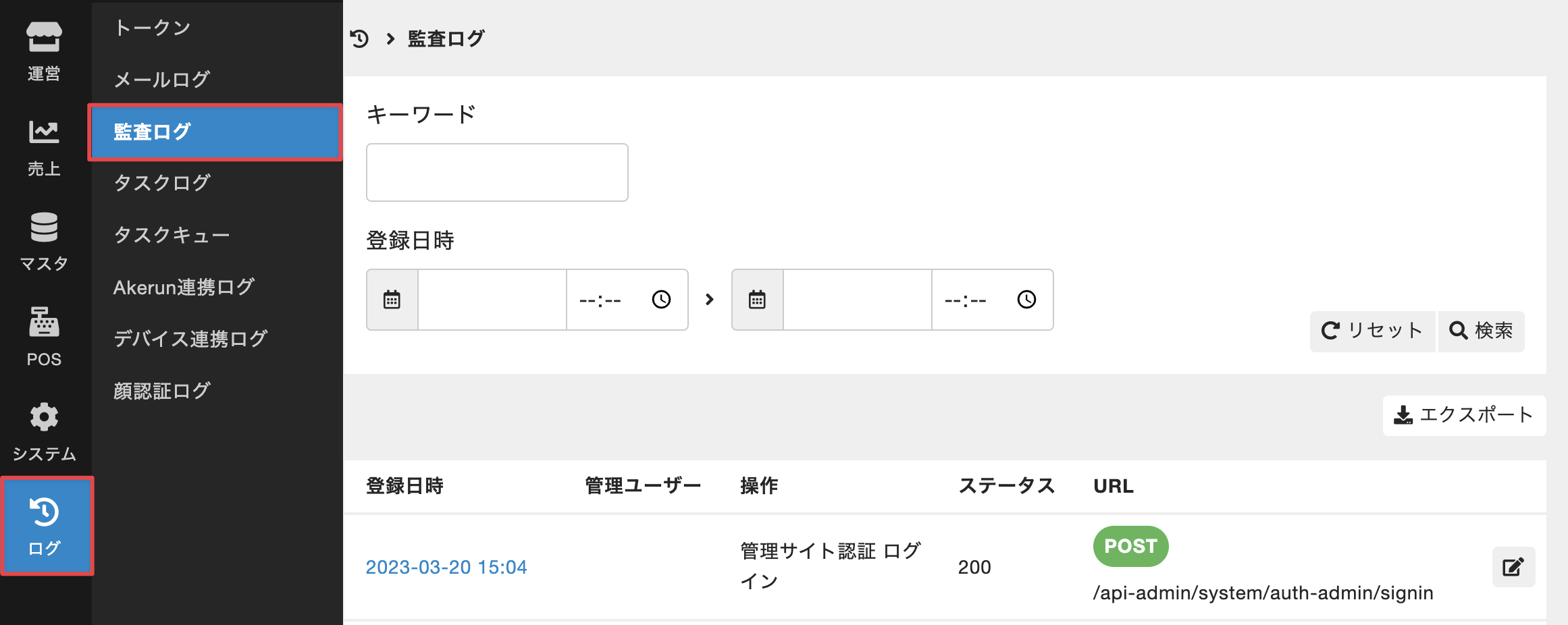The width and height of the screenshot is (1568, 625).
Task: Click the end date calendar icon
Action: pos(758,300)
